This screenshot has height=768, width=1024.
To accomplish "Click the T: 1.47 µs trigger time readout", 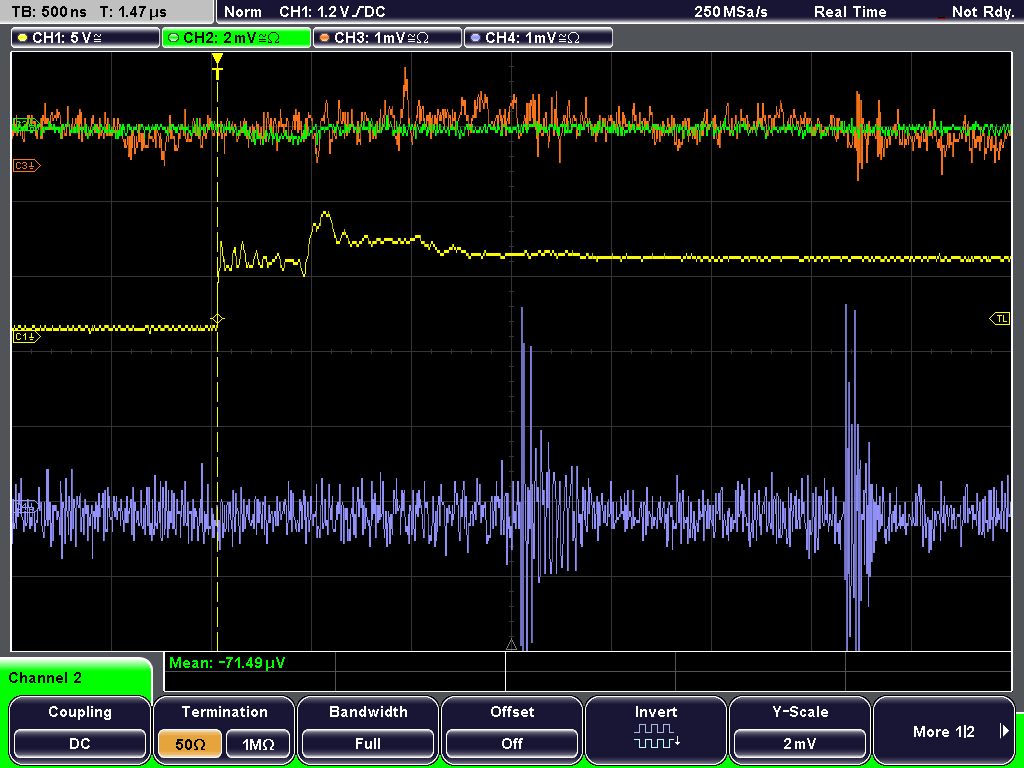I will click(133, 12).
